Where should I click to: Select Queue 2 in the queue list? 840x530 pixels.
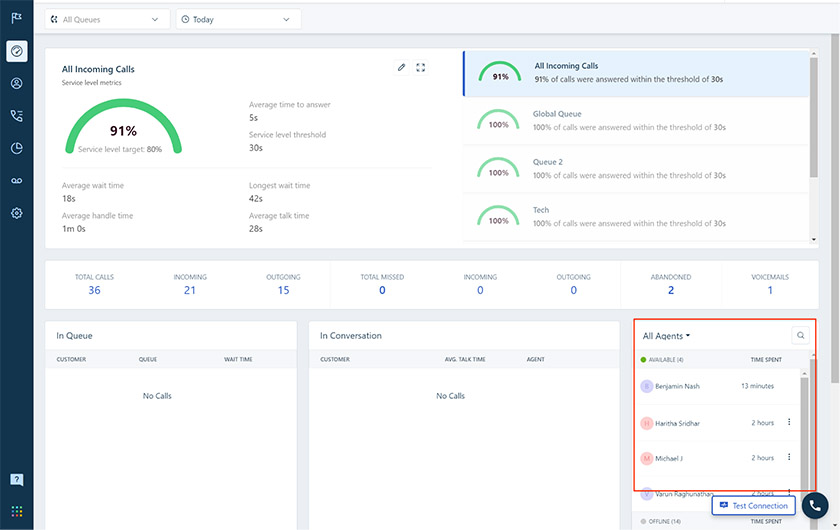click(636, 169)
